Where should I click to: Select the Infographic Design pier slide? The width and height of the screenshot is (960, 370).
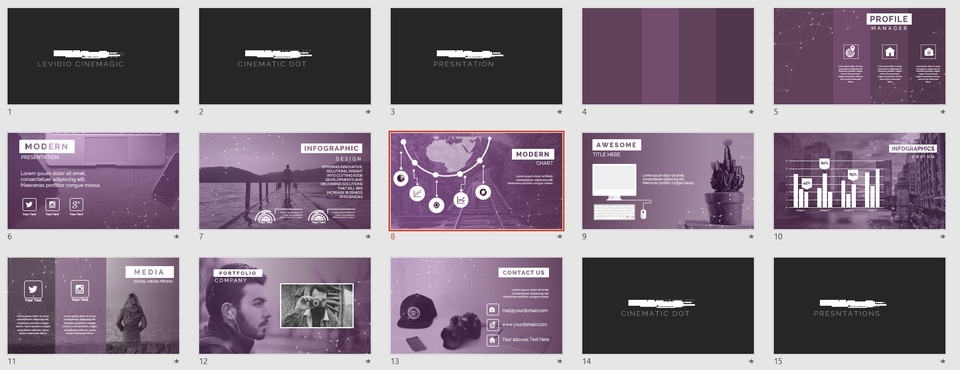point(285,181)
